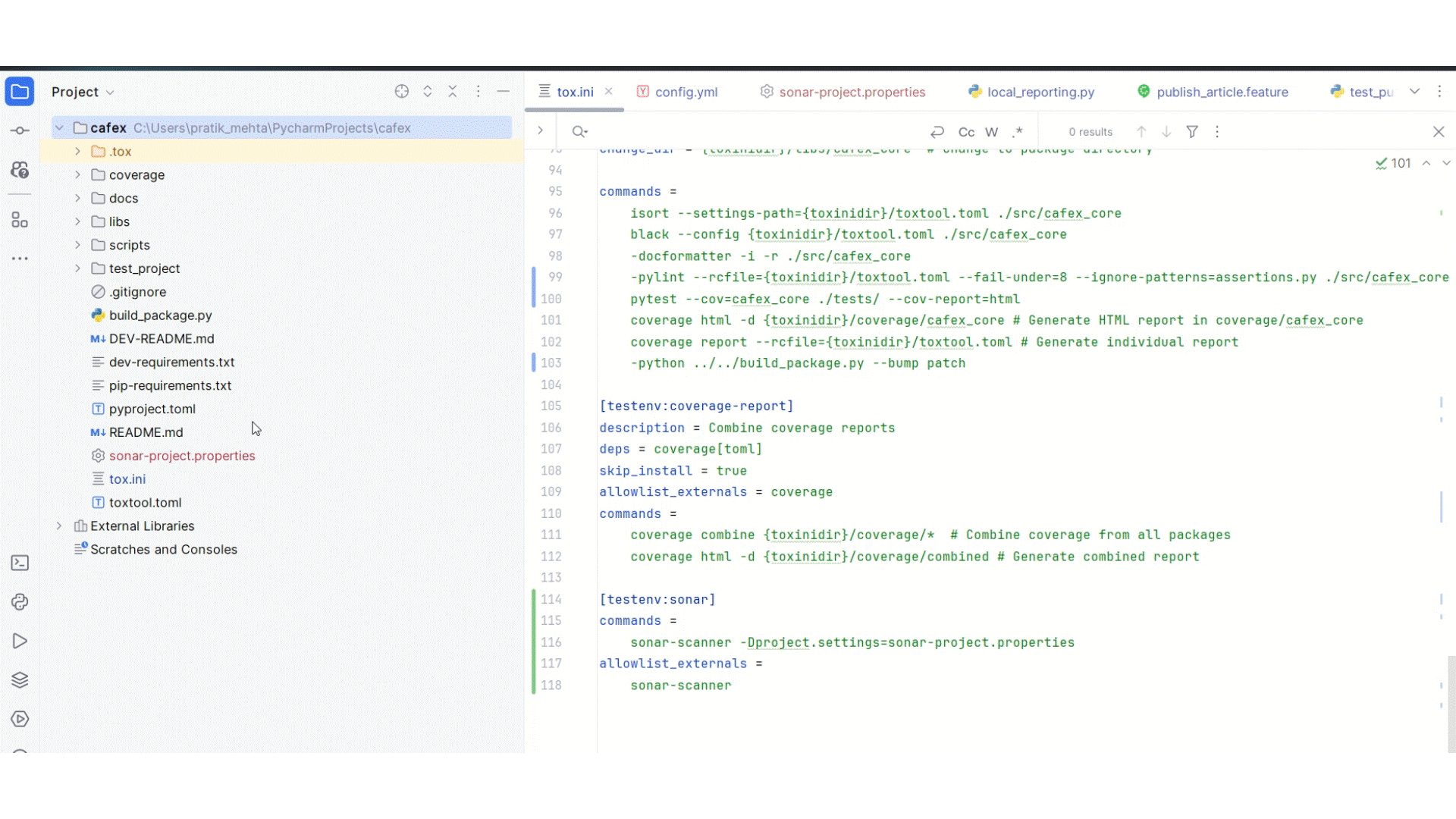Screen dimensions: 1456x819
Task: Expand External Libraries node
Action: (59, 526)
